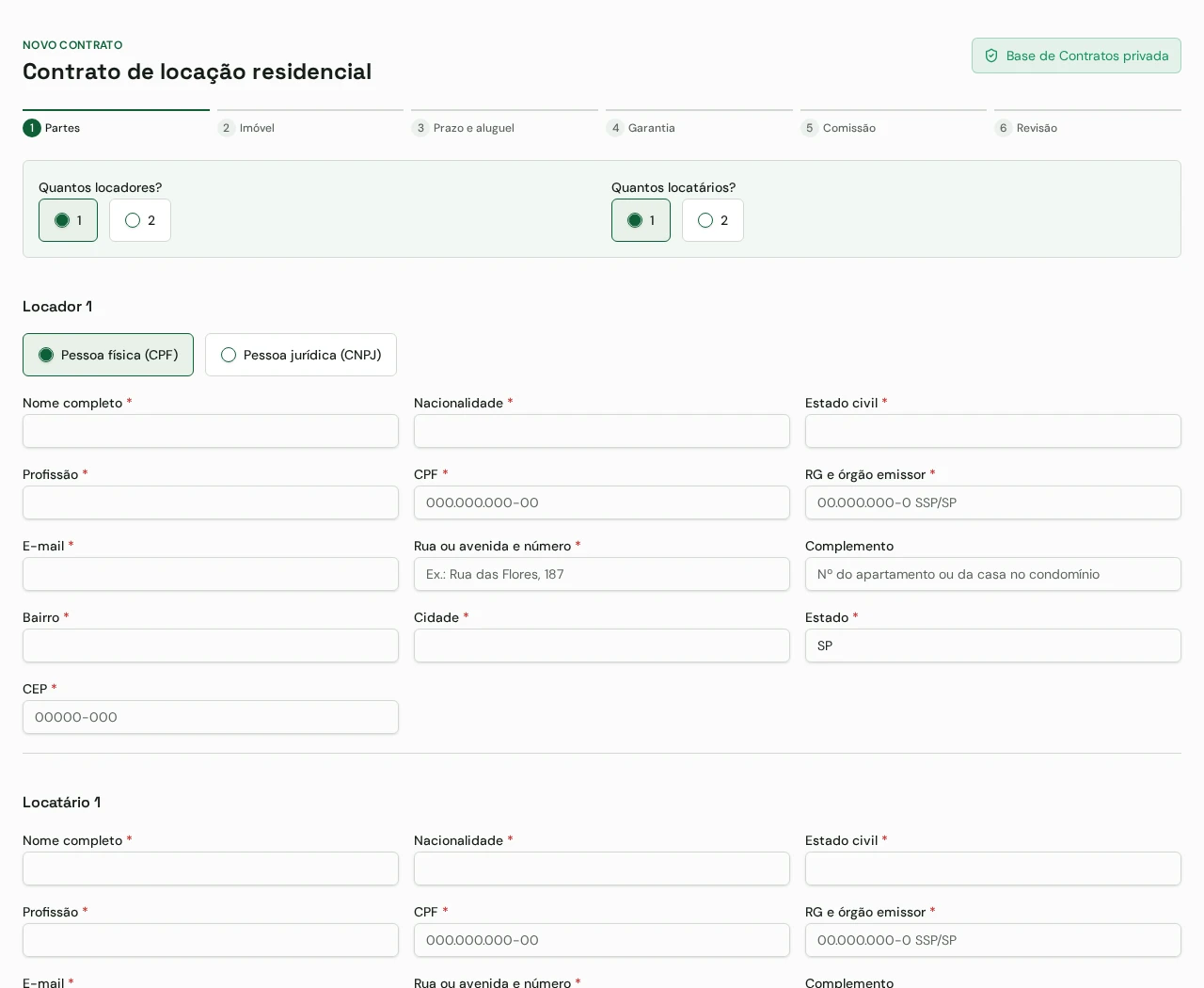Viewport: 1204px width, 988px height.
Task: Focus Locador 1 Rua ou avenida field
Action: point(602,574)
